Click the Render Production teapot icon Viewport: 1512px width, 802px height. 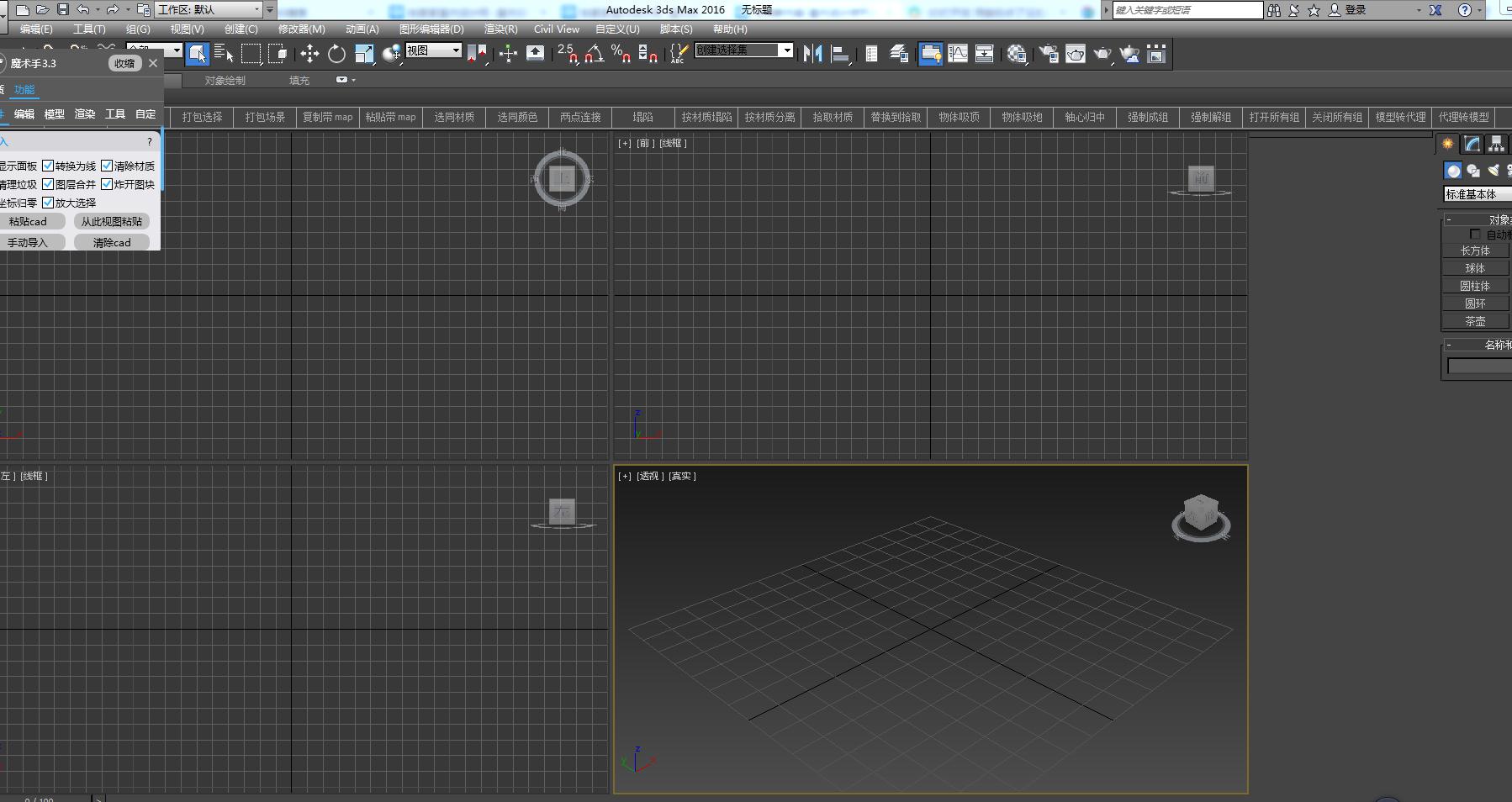1102,54
